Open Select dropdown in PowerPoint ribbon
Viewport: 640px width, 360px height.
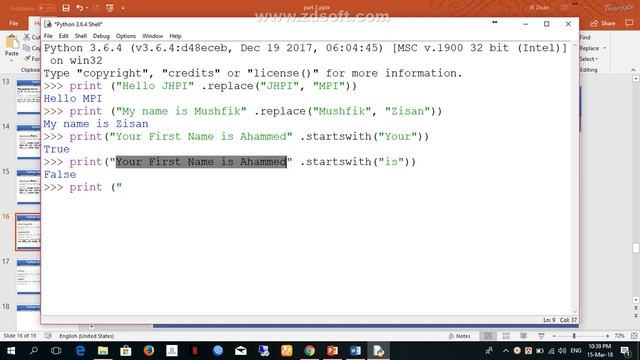pos(589,59)
